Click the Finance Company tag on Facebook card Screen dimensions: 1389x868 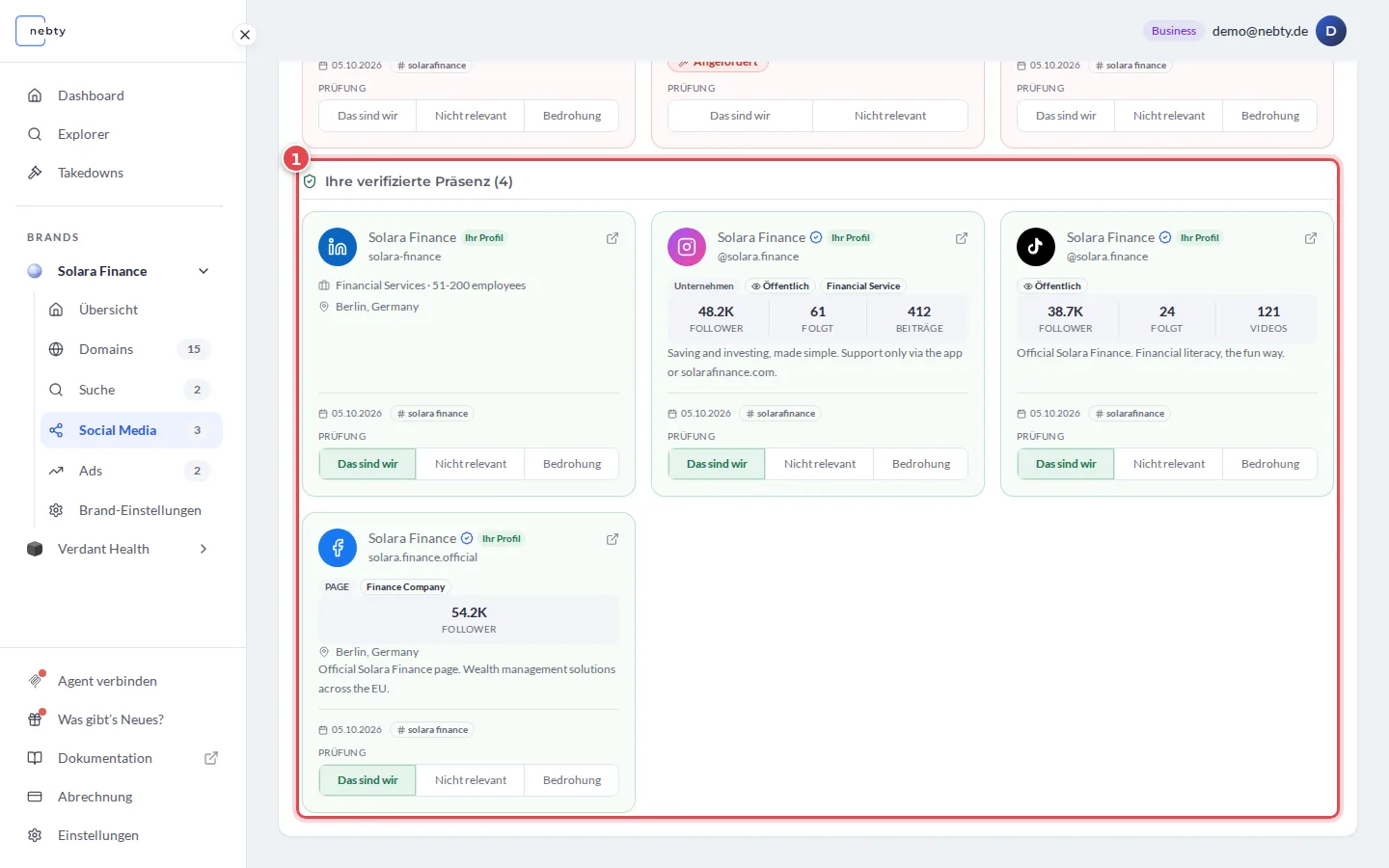[x=405, y=587]
